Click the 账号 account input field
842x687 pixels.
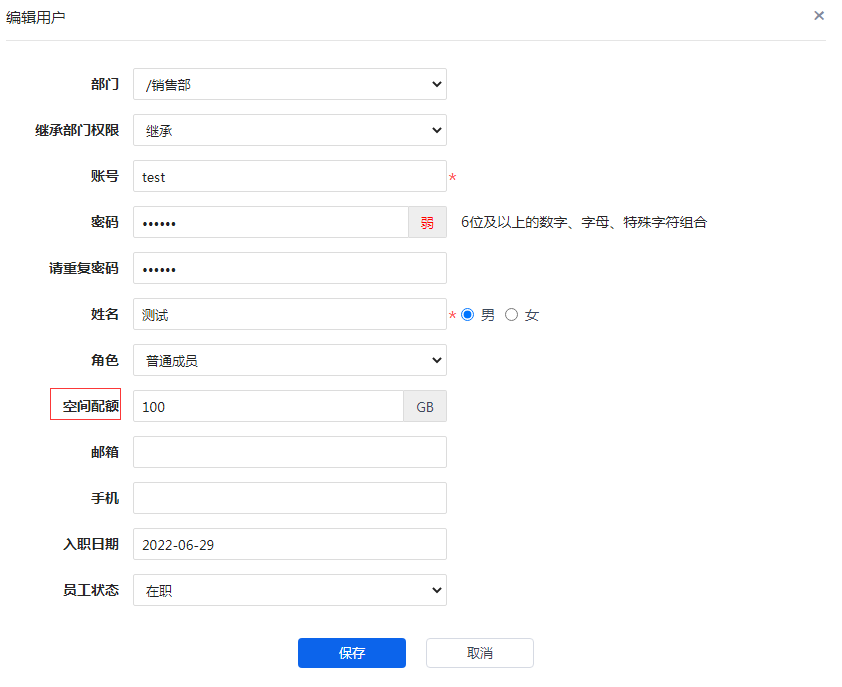coord(289,177)
